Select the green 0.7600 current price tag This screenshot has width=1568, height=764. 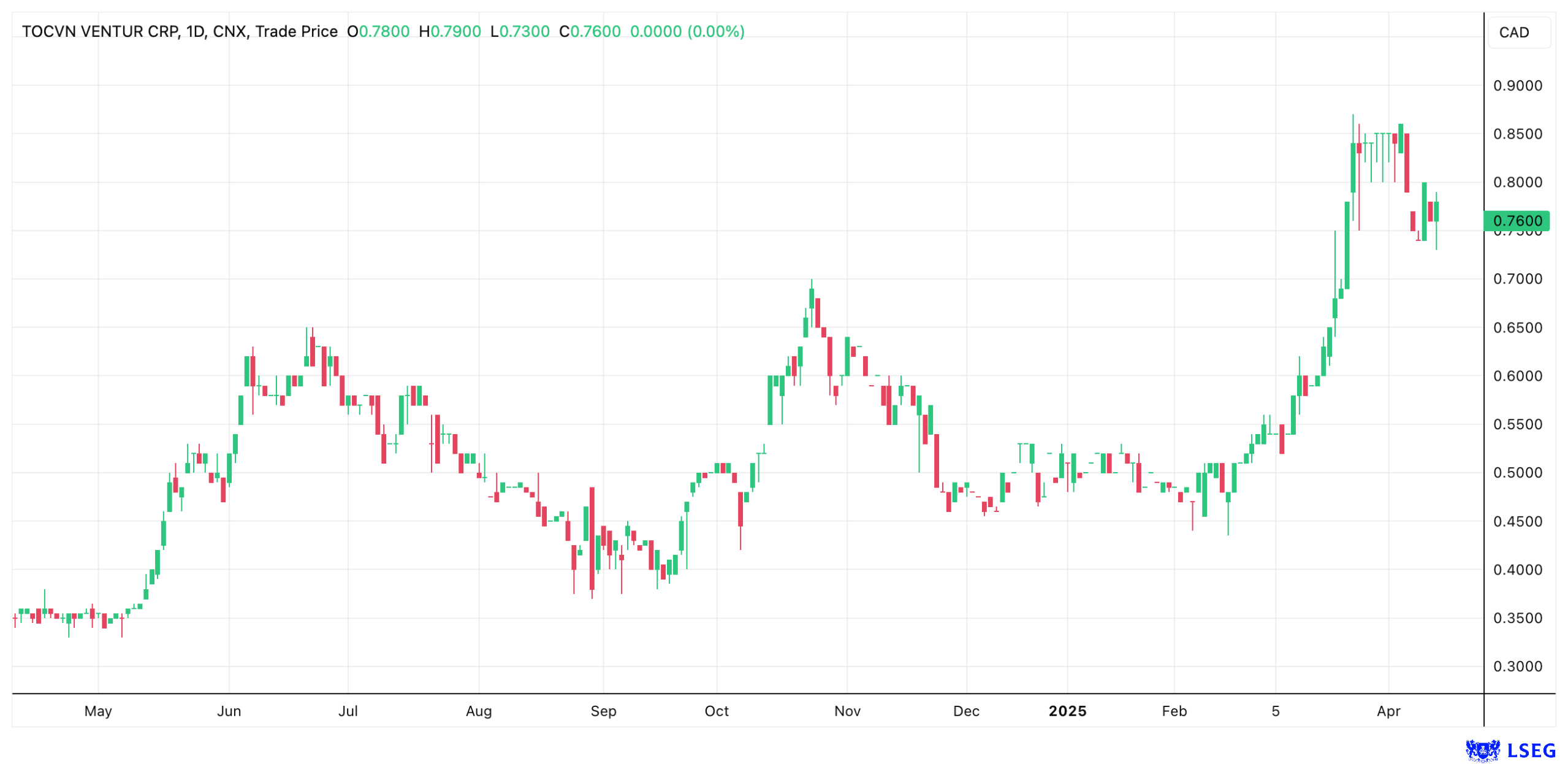click(1516, 220)
